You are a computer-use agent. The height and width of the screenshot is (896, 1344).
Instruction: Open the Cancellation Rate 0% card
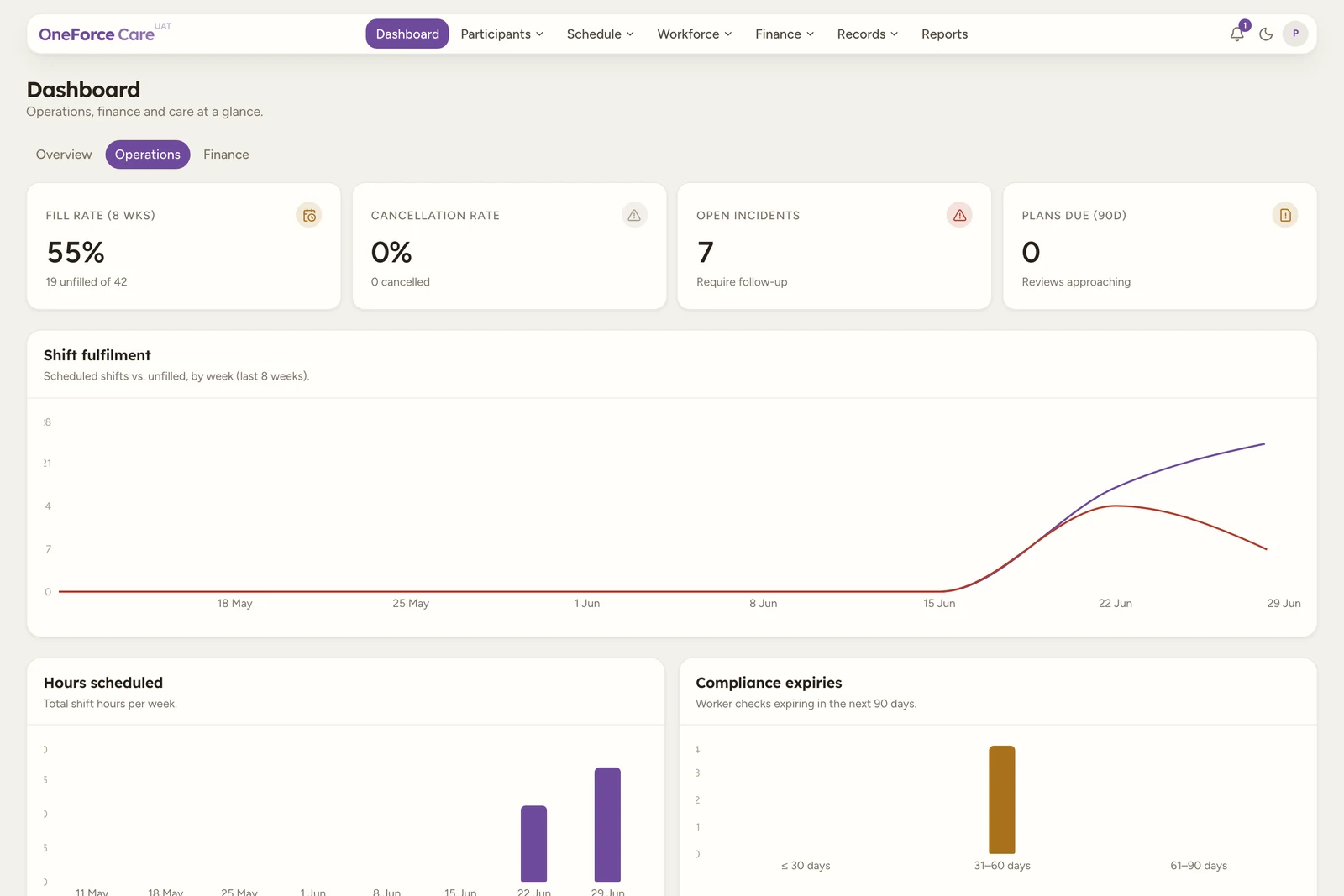509,246
